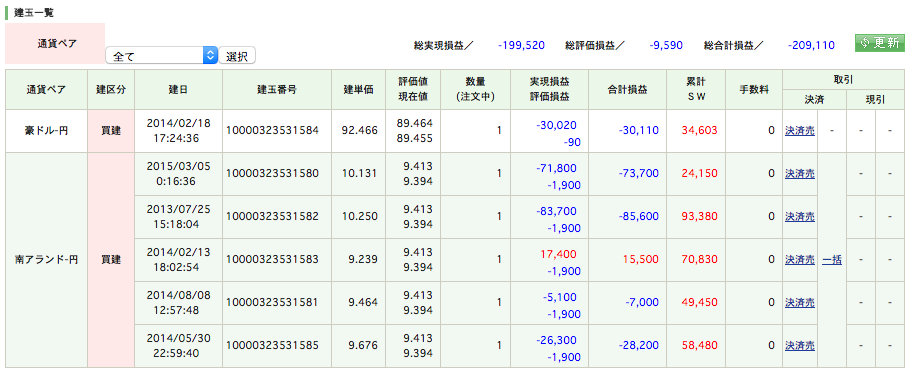Image resolution: width=921 pixels, height=383 pixels.
Task: Click position number 10000323531582
Action: 273,217
